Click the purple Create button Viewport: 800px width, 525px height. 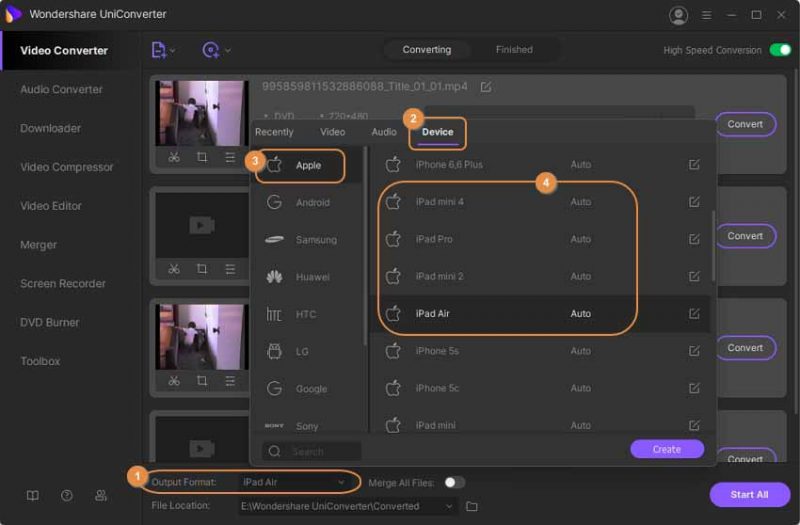point(667,449)
